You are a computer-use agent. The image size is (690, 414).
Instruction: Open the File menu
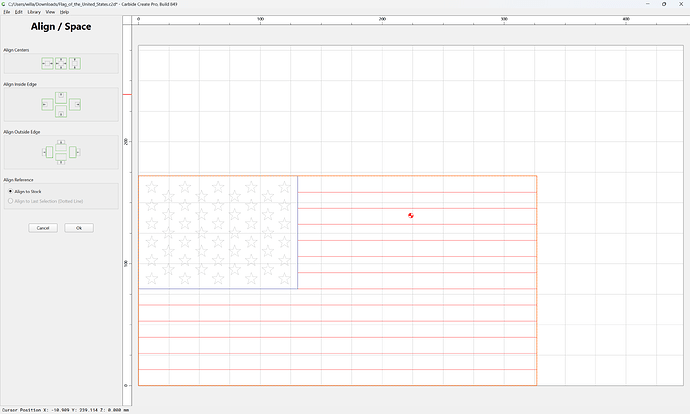tap(7, 12)
